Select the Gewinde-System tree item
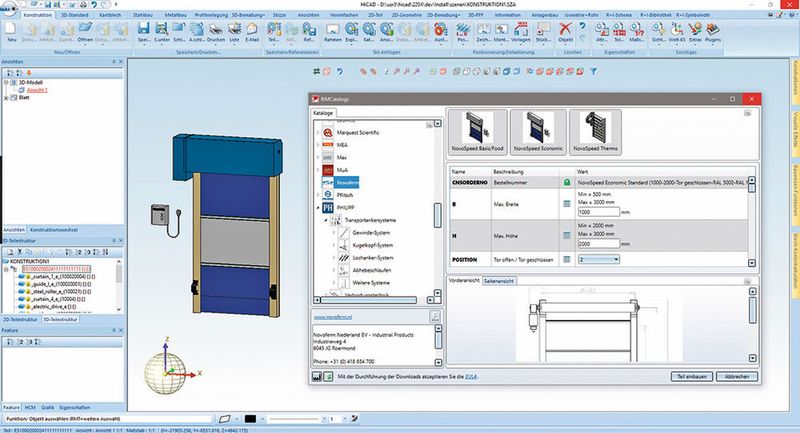 point(371,233)
